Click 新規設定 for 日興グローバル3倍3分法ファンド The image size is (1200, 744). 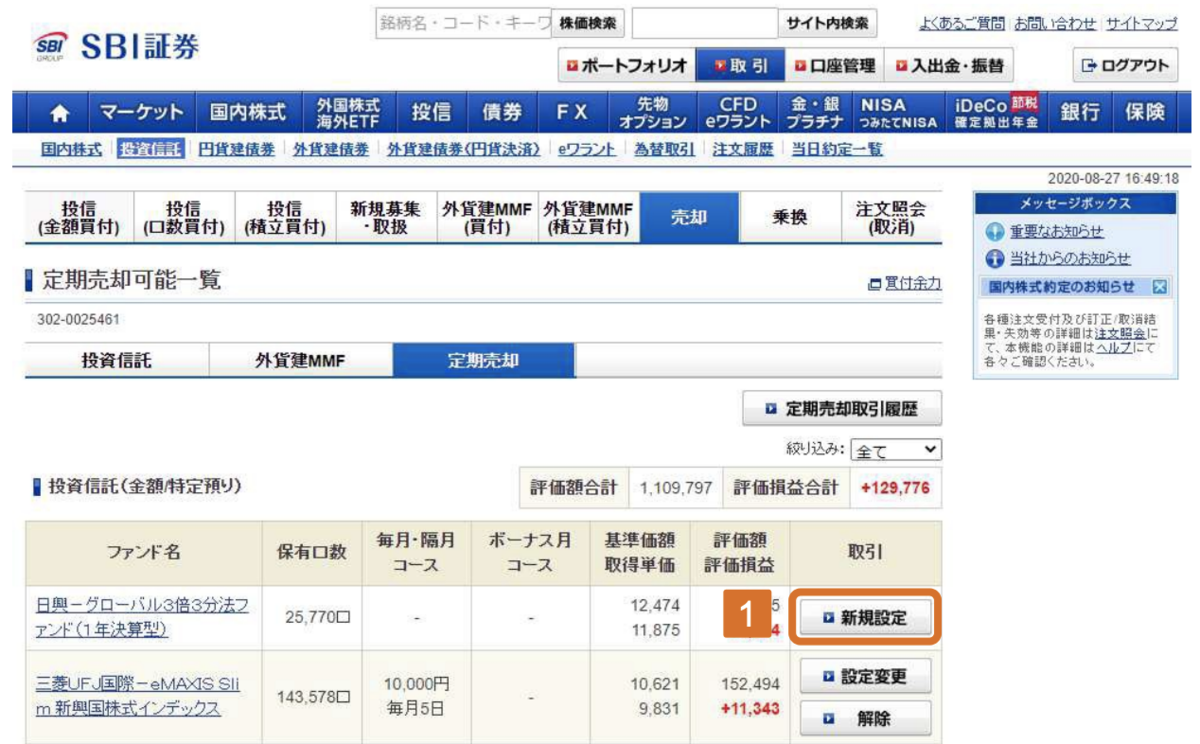[x=865, y=618]
